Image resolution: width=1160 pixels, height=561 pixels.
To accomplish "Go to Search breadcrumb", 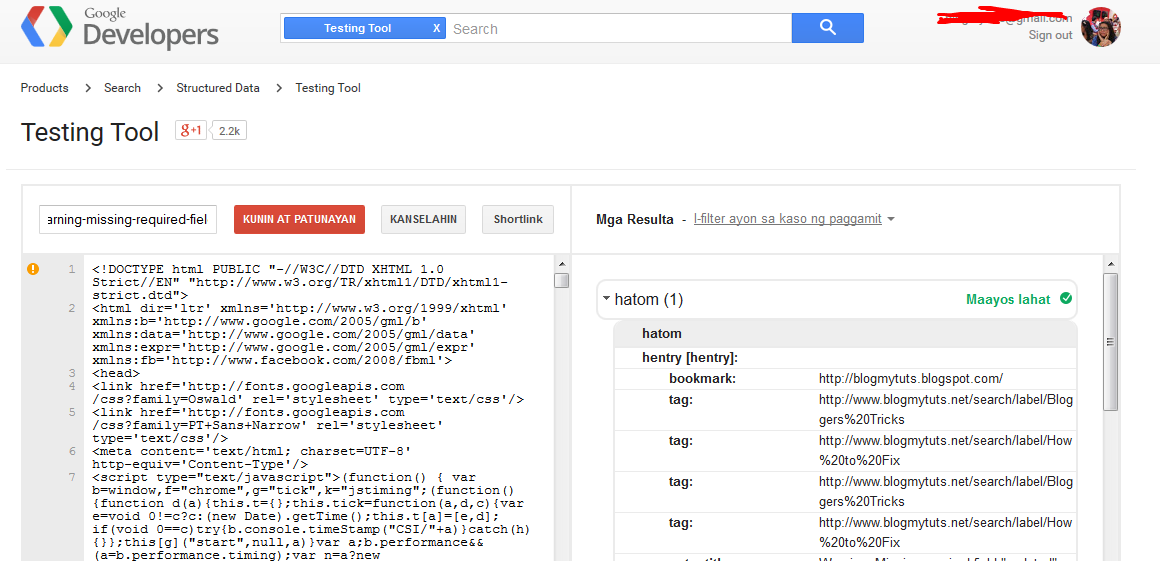I will (122, 88).
